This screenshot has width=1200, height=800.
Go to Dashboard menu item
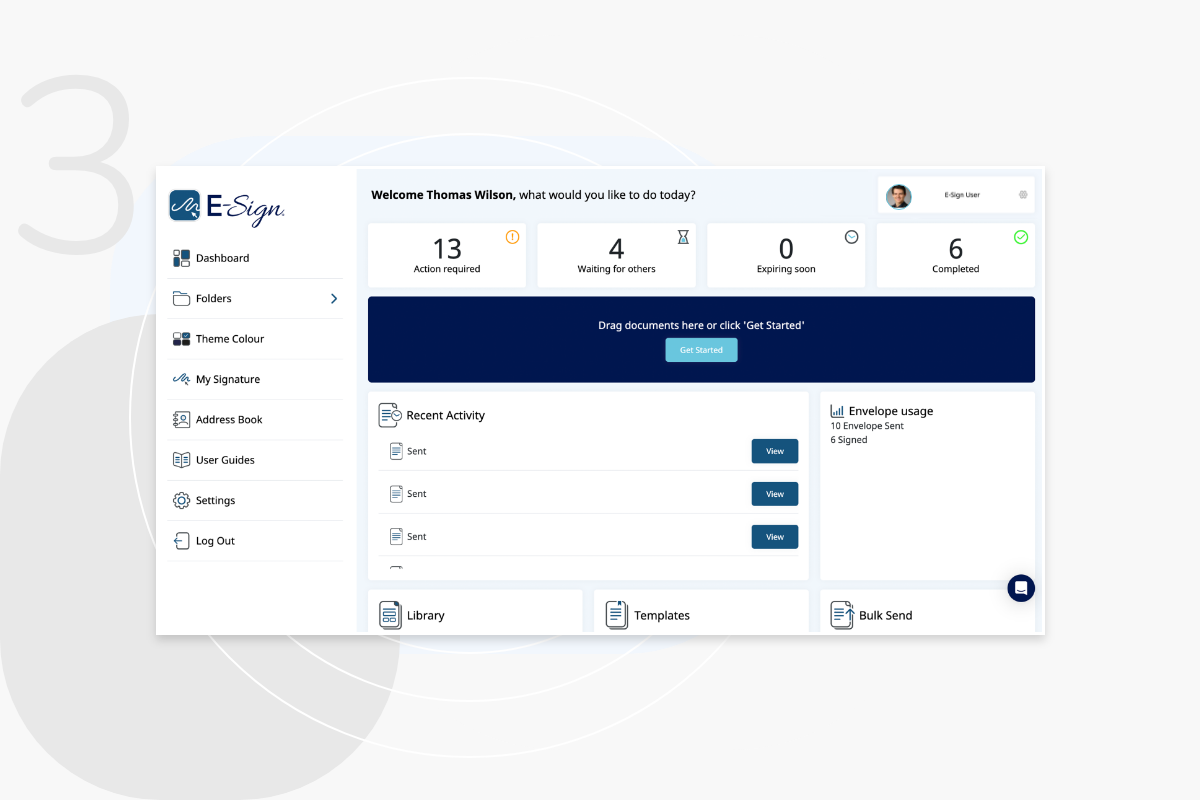click(255, 258)
